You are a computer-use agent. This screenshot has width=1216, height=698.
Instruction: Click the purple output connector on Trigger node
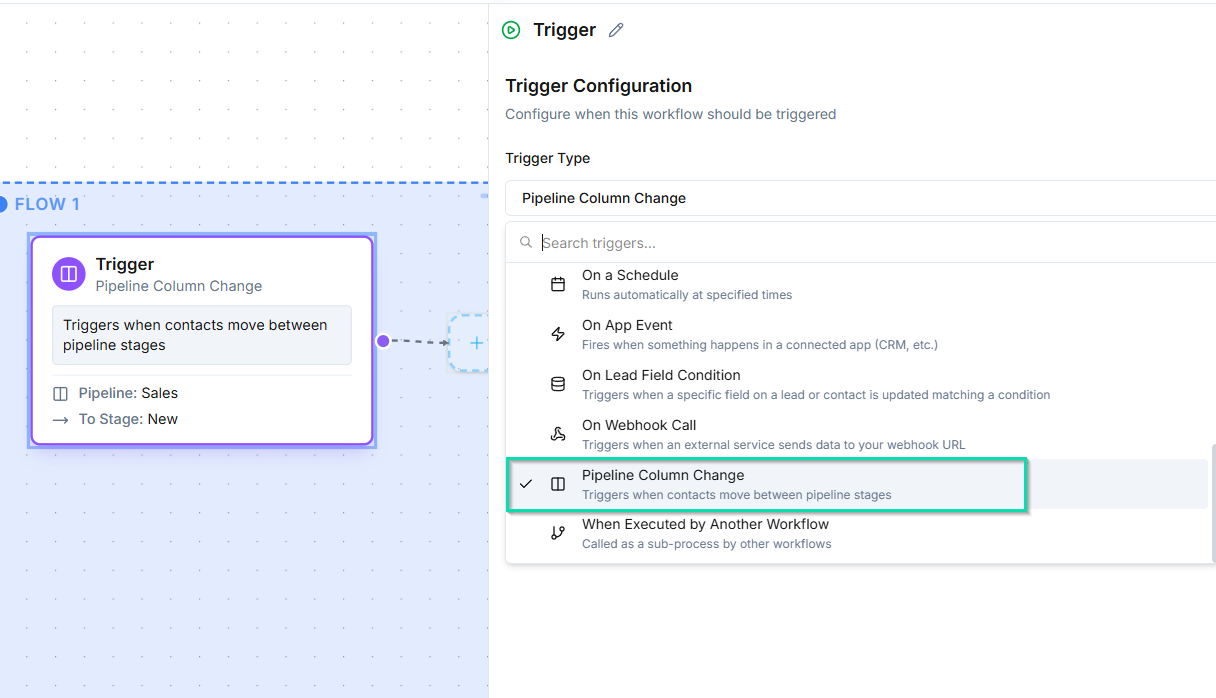point(383,341)
